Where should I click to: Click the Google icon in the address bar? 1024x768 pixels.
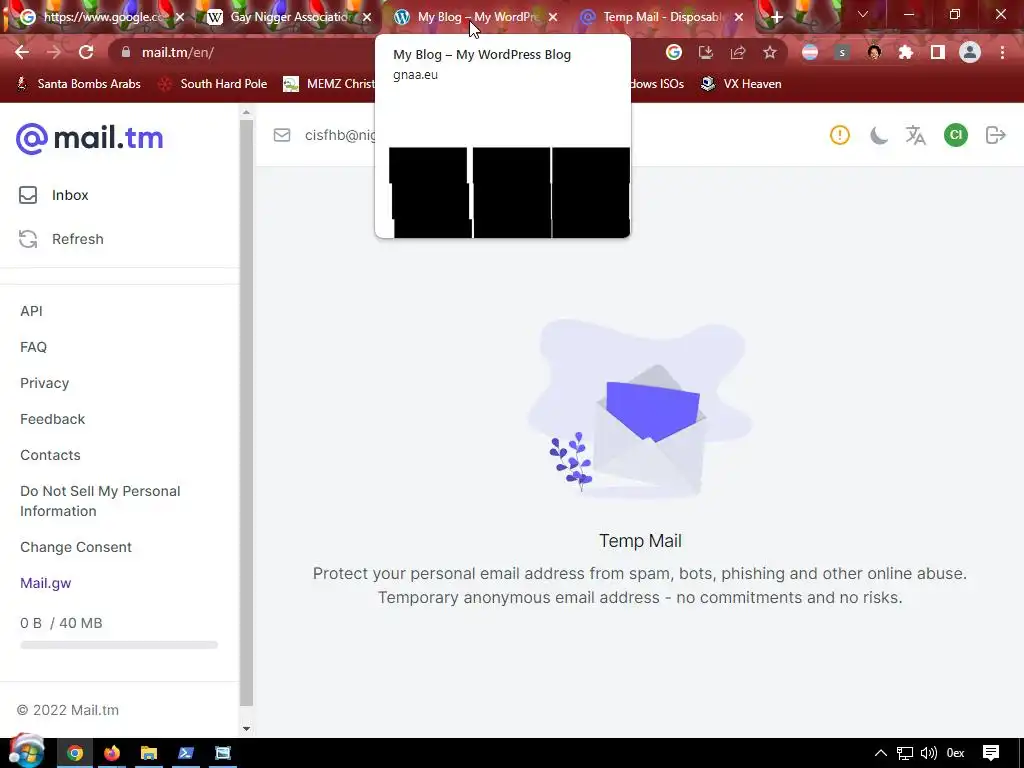674,52
